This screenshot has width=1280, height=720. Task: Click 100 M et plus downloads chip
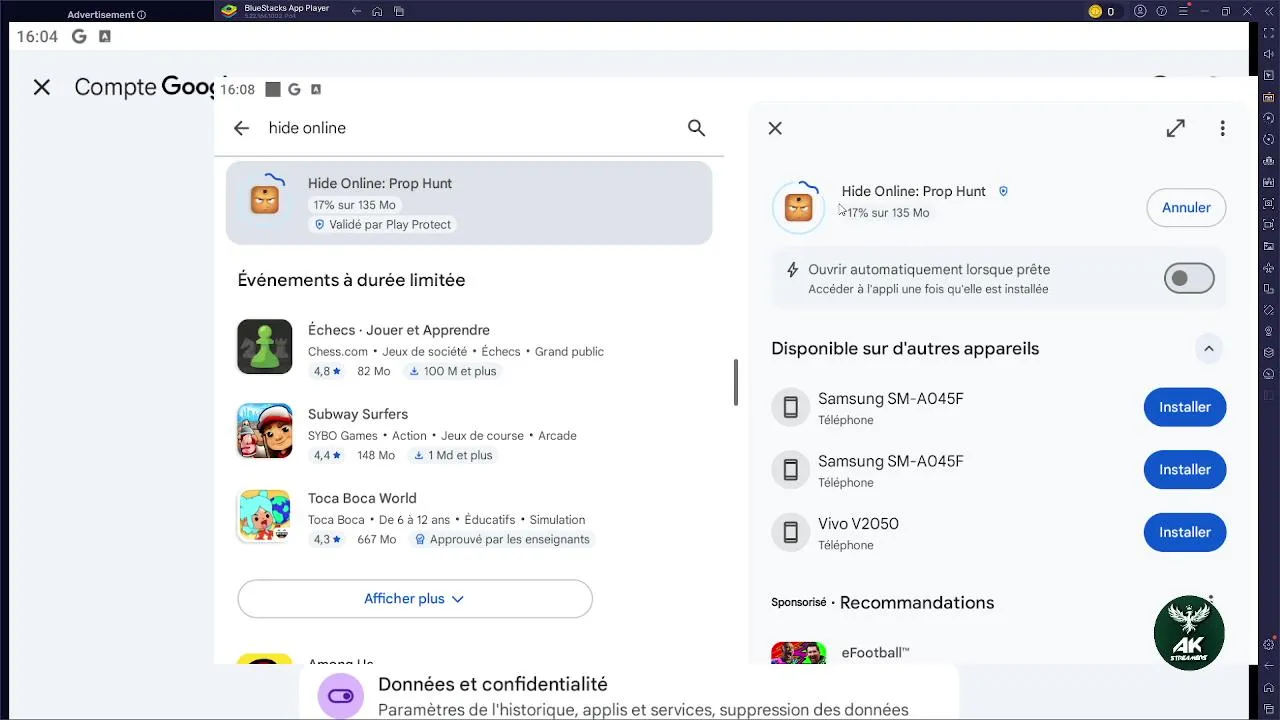point(453,371)
